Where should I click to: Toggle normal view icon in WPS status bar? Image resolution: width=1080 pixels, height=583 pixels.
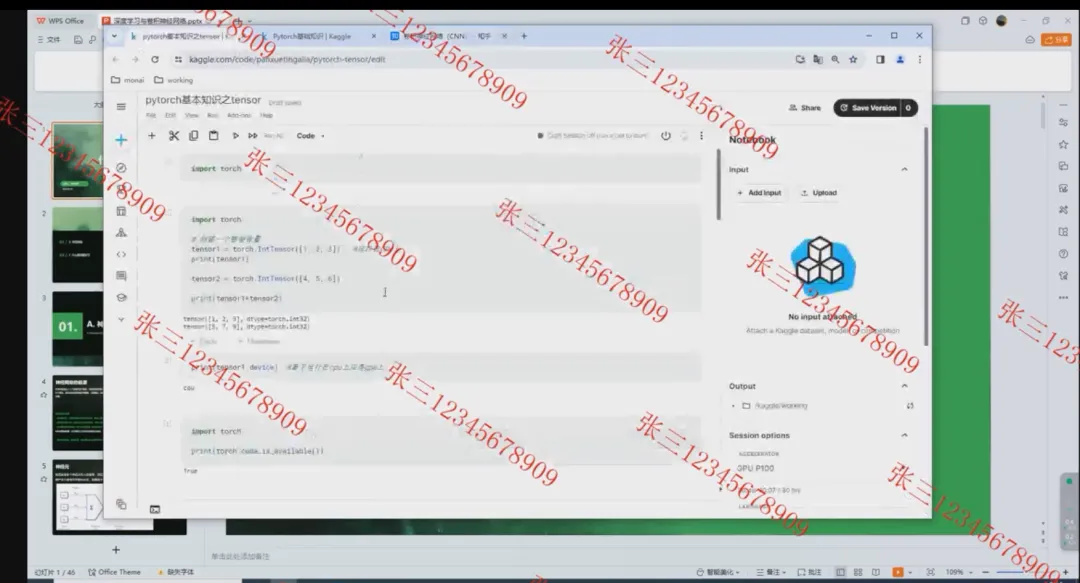(x=840, y=572)
